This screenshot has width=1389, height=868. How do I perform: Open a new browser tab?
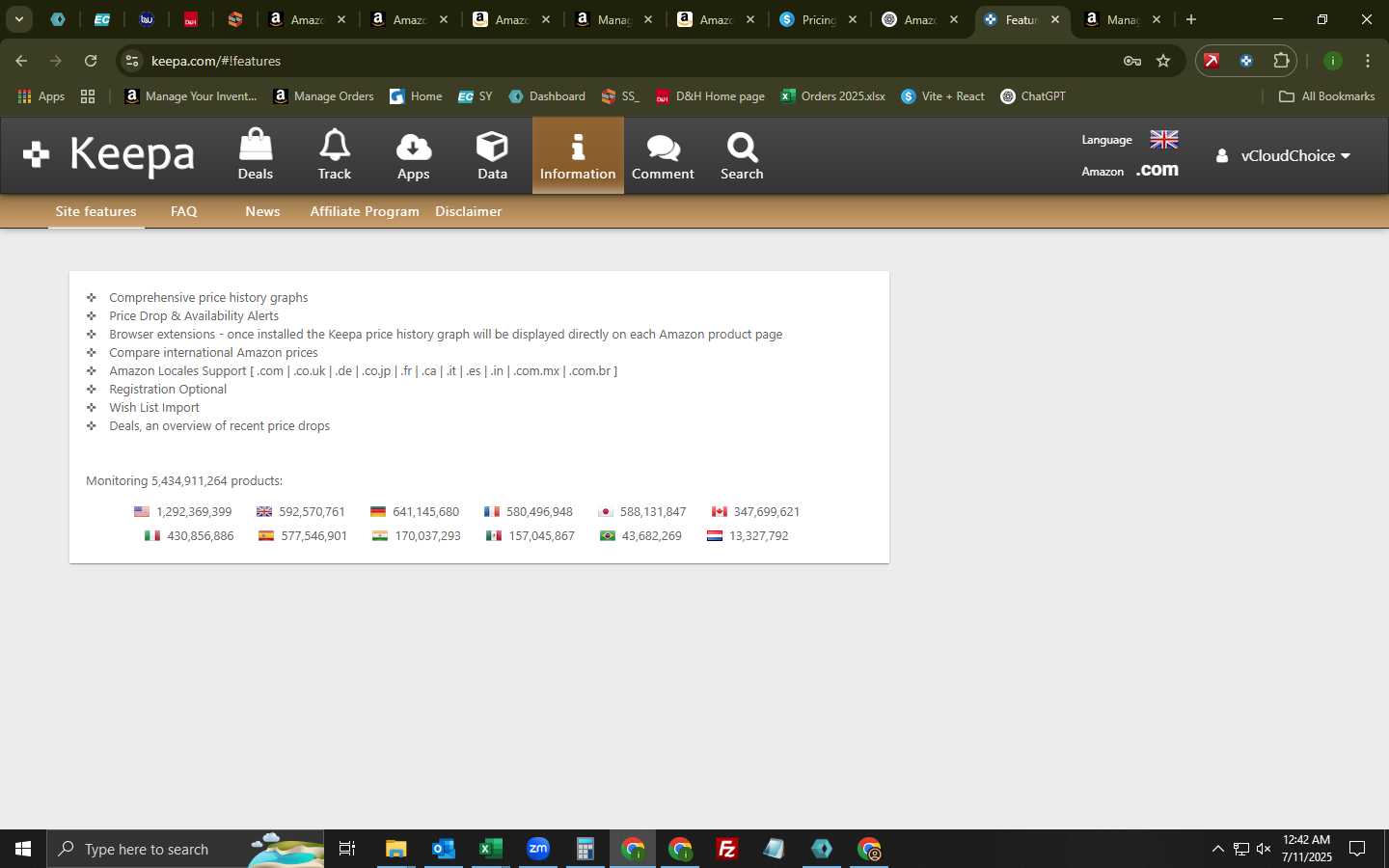coord(1191,19)
